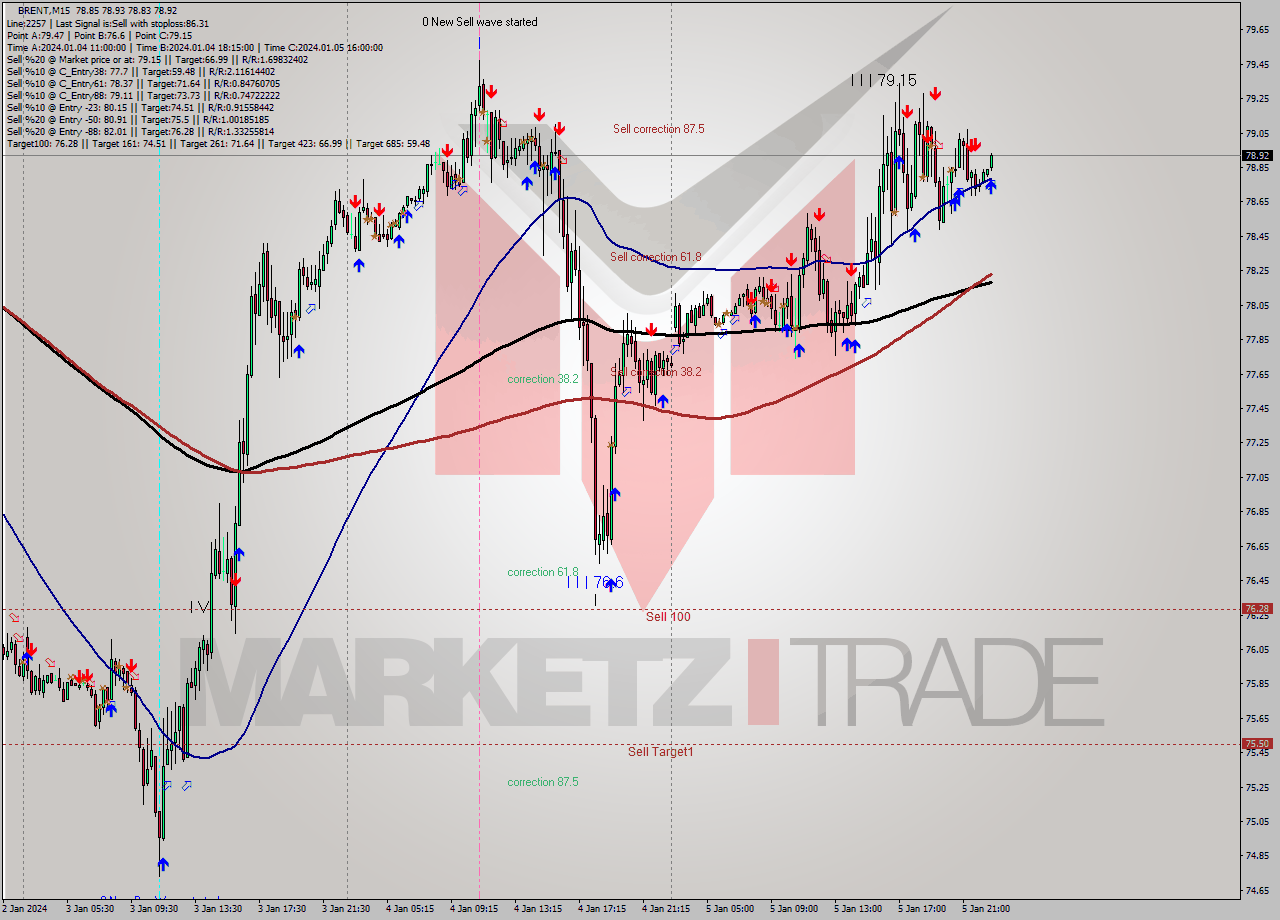This screenshot has height=920, width=1280.
Task: Click '4 Jan 21:15' on the time axis
Action: tap(666, 909)
